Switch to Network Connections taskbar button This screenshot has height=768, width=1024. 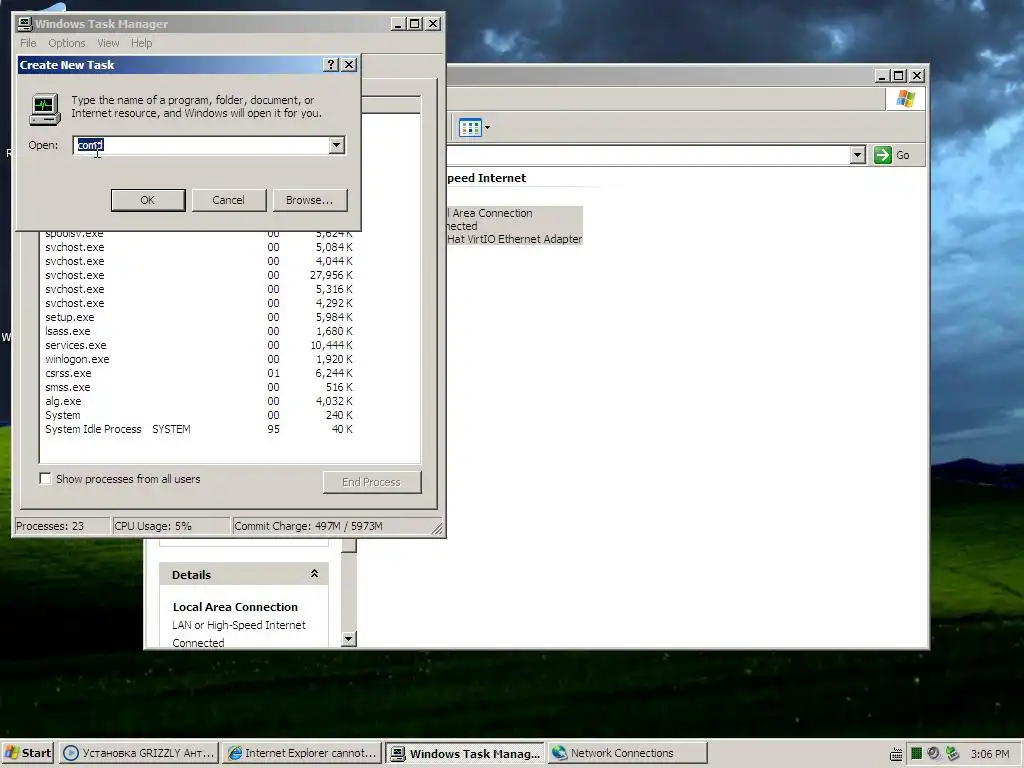click(628, 753)
